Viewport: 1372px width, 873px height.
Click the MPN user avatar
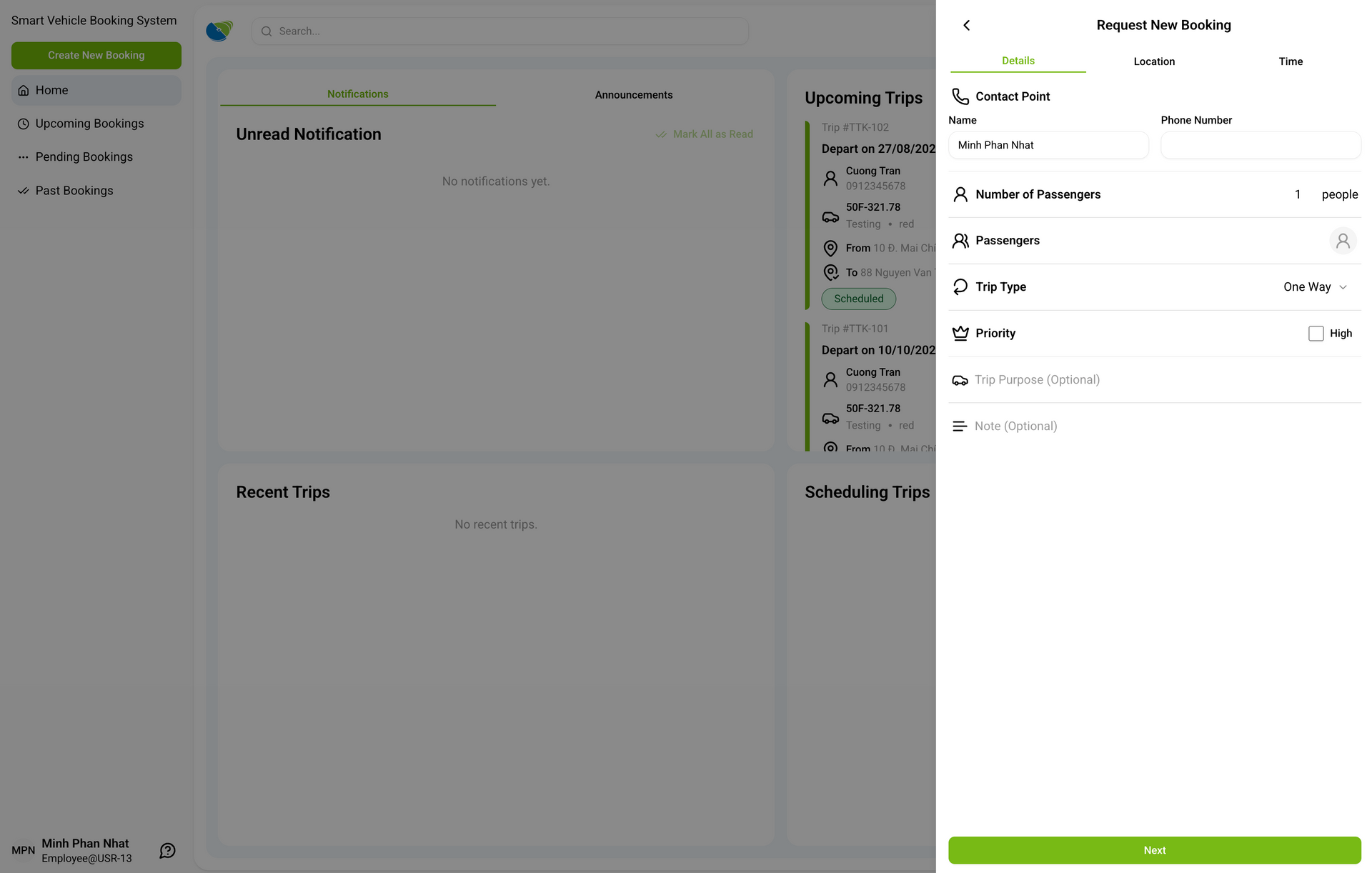(x=23, y=850)
